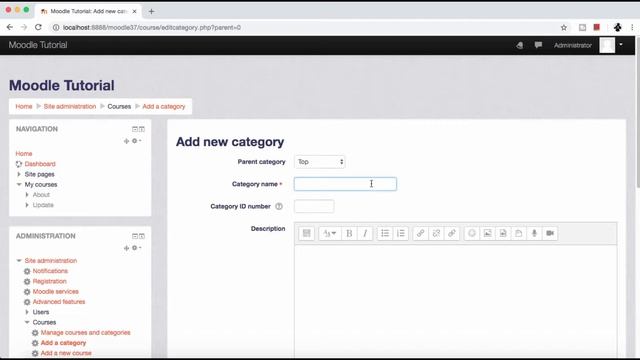Insert a media file in editor
This screenshot has width=640, height=360.
pyautogui.click(x=503, y=233)
